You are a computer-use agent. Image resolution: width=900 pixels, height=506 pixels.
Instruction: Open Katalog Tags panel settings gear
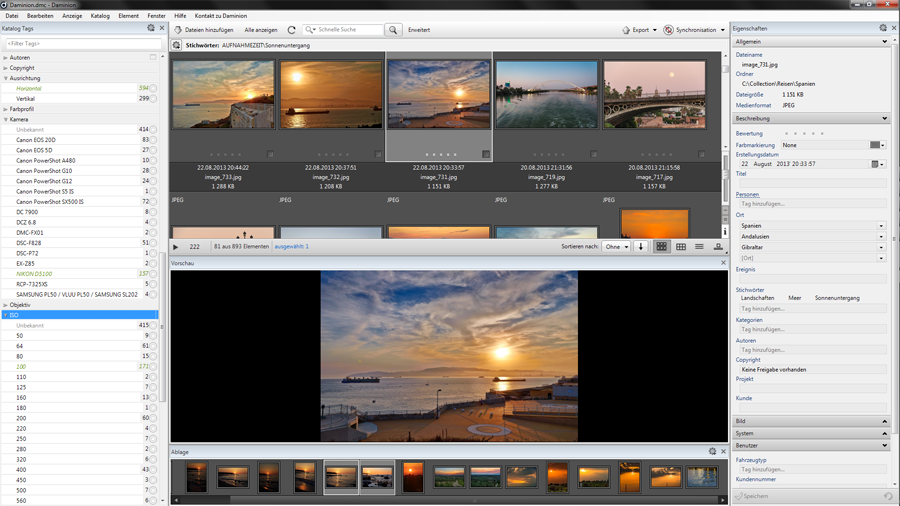151,28
